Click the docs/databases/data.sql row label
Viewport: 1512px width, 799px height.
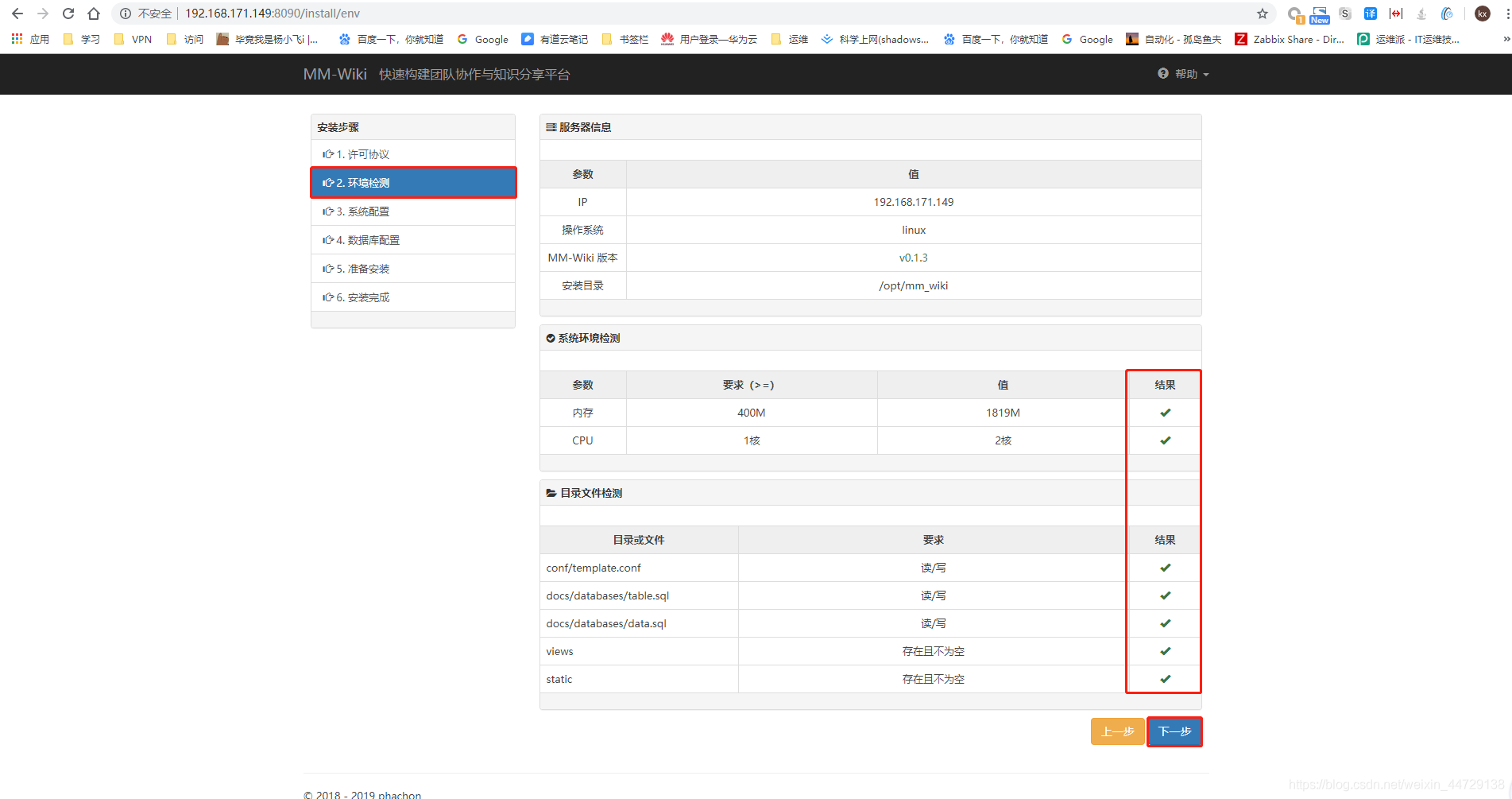click(x=606, y=623)
